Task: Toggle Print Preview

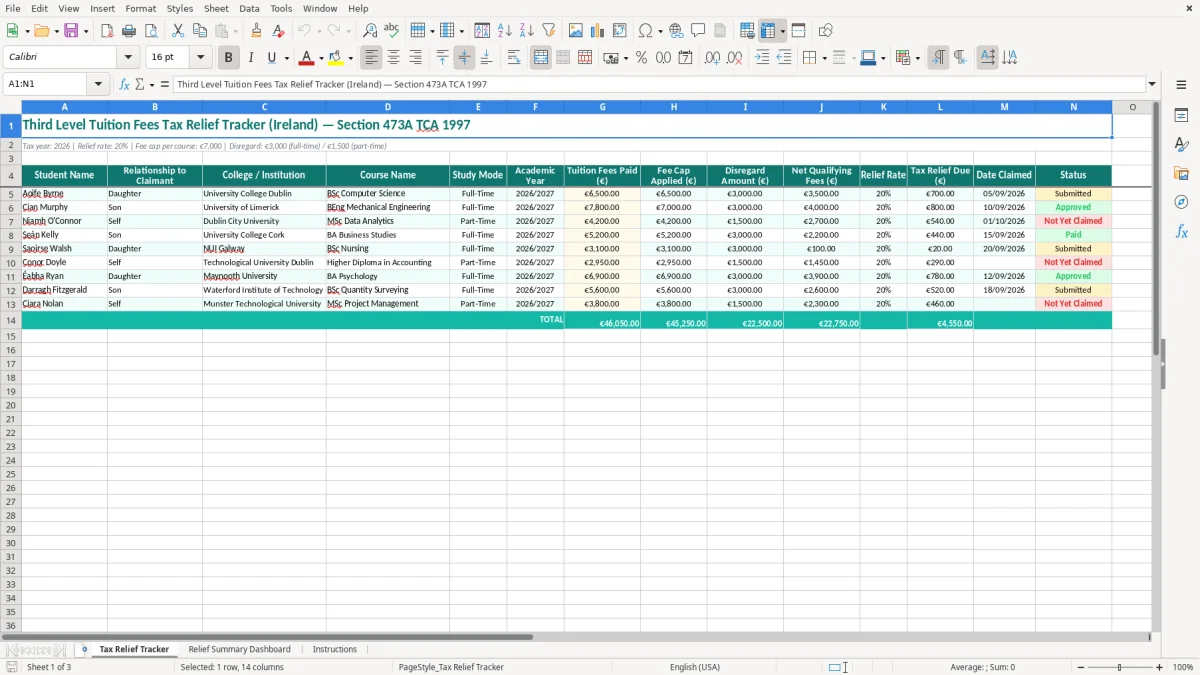Action: [x=151, y=31]
